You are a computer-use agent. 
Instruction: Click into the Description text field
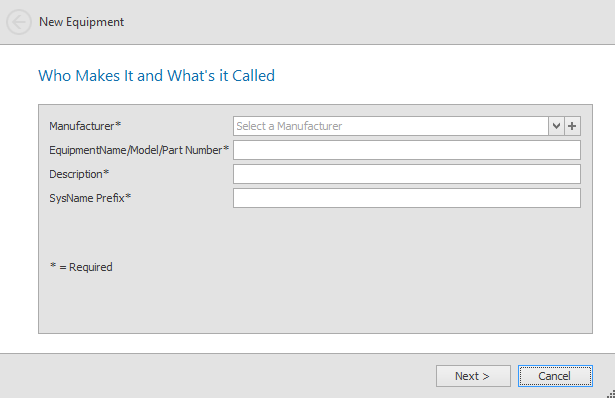(407, 174)
